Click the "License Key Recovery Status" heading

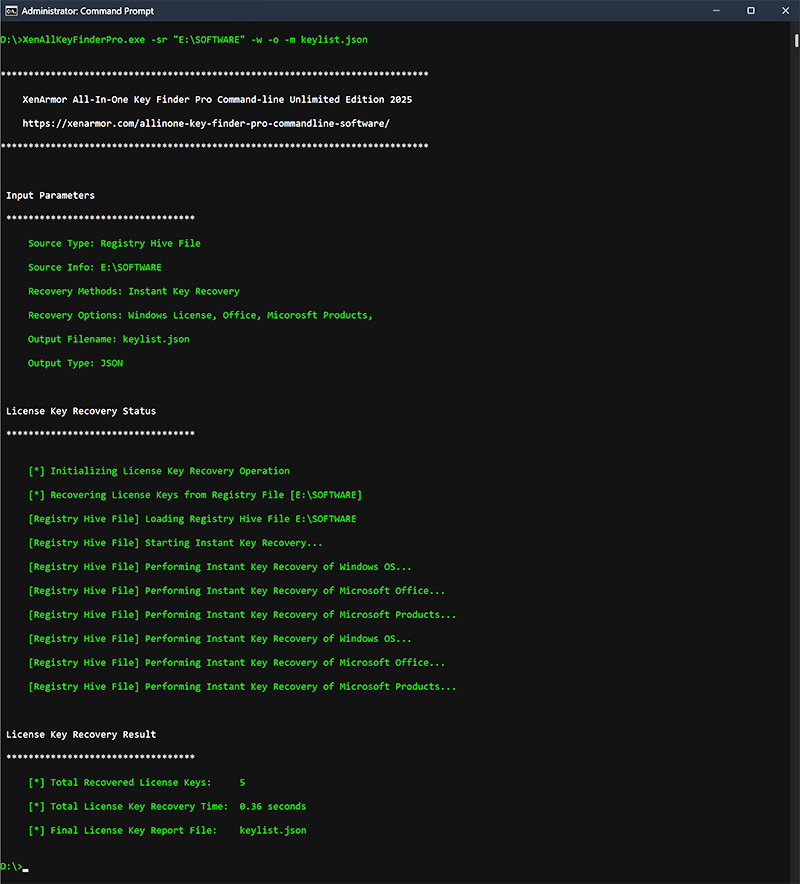[x=81, y=410]
